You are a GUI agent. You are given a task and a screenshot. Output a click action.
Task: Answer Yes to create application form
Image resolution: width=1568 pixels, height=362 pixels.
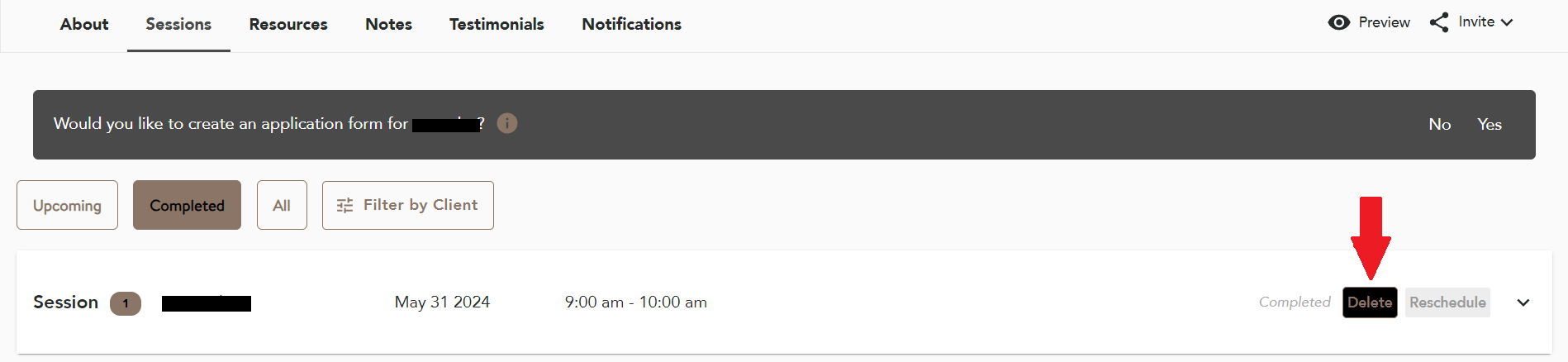1490,124
